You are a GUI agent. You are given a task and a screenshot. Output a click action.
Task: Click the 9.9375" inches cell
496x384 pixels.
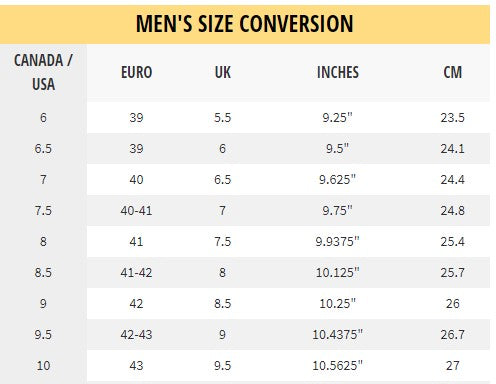click(x=337, y=242)
